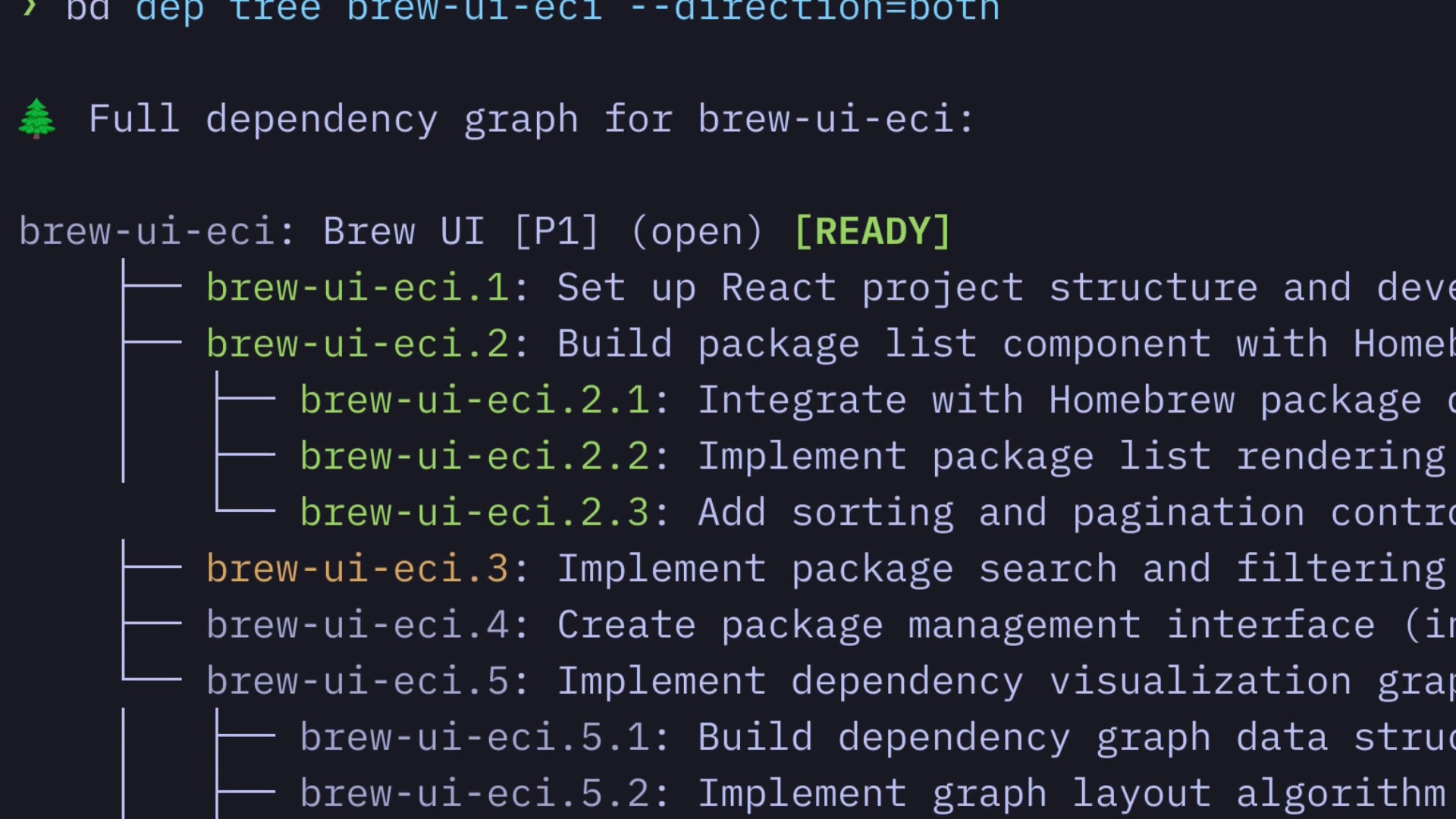Image resolution: width=1456 pixels, height=819 pixels.
Task: Click 'Create package management interface' title
Action: click(966, 626)
